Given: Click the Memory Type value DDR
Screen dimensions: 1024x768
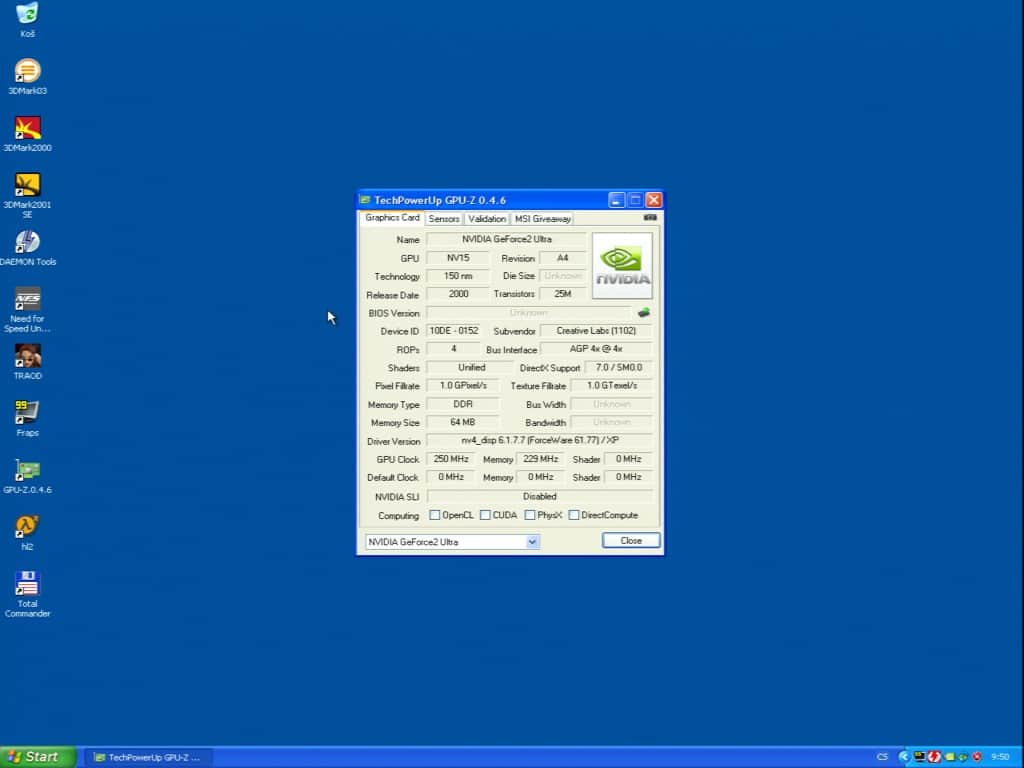Looking at the screenshot, I should point(462,404).
